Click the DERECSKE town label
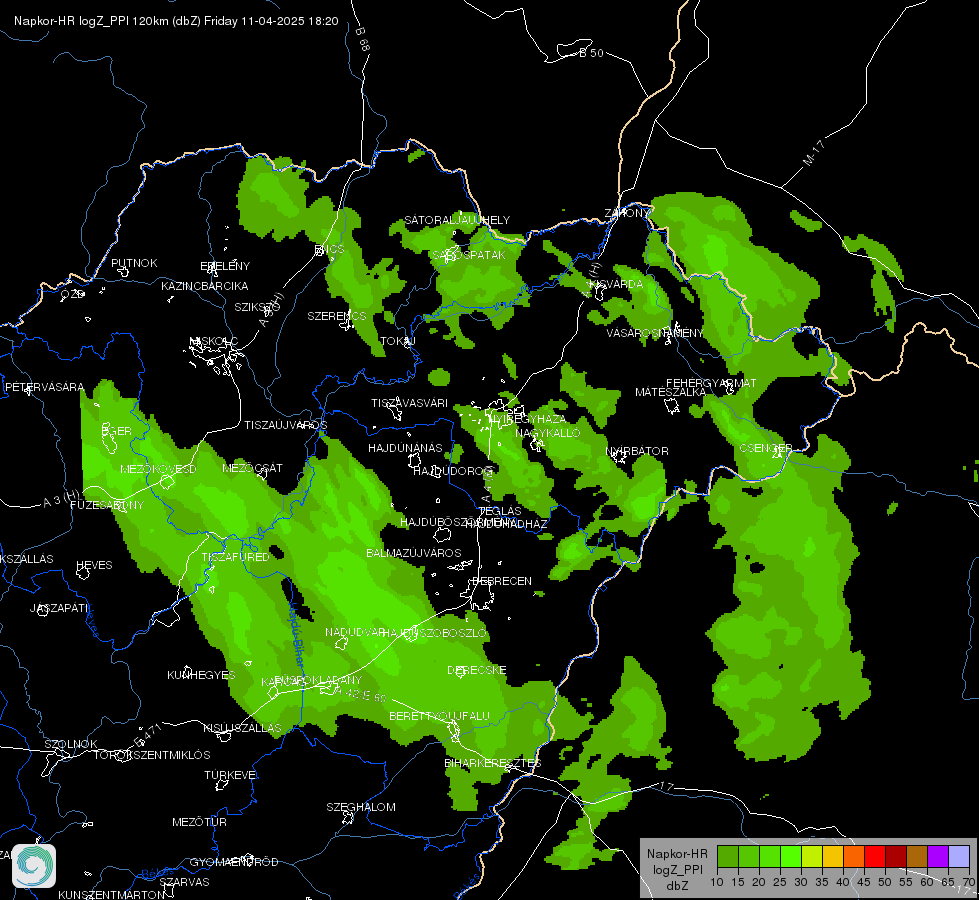This screenshot has height=900, width=979. coord(476,670)
